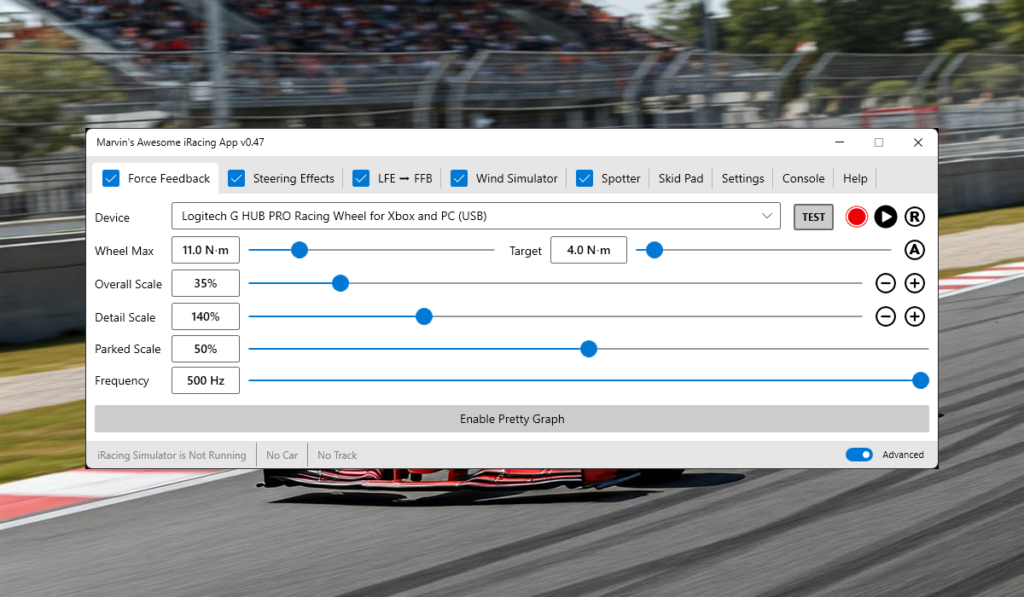Click the Parked Scale slider handle

[x=589, y=349]
